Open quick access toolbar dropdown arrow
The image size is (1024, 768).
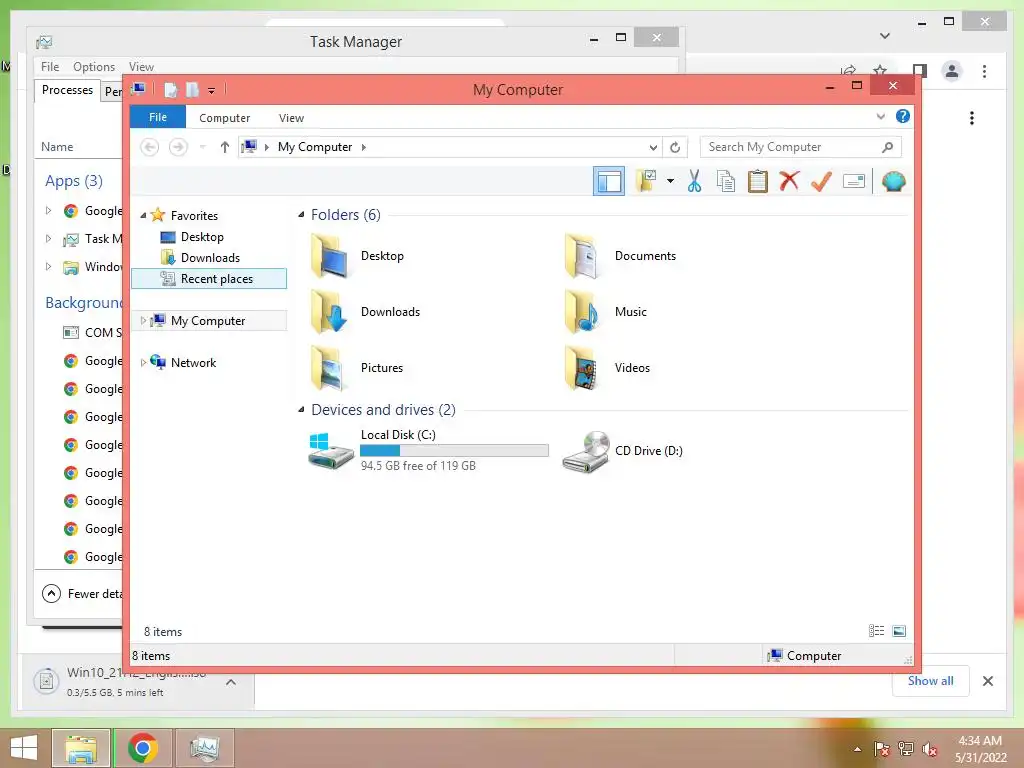click(x=212, y=91)
